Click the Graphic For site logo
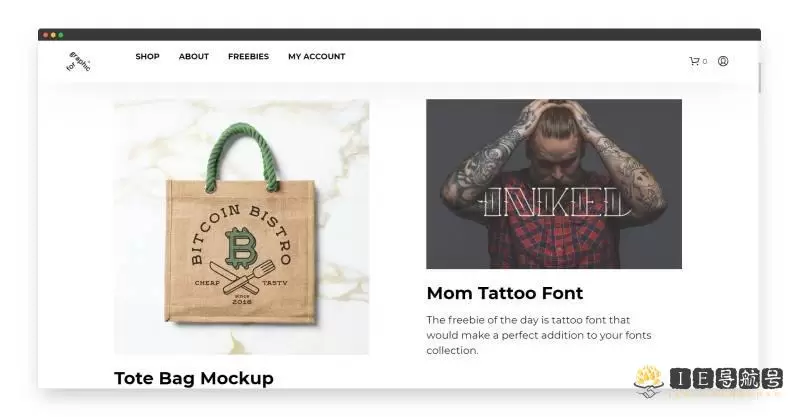 point(78,61)
